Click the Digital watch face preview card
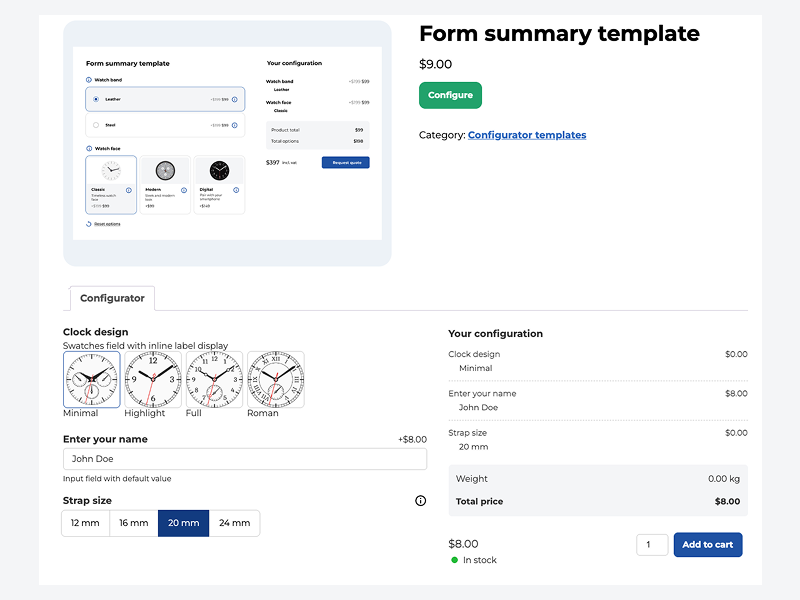 [219, 184]
